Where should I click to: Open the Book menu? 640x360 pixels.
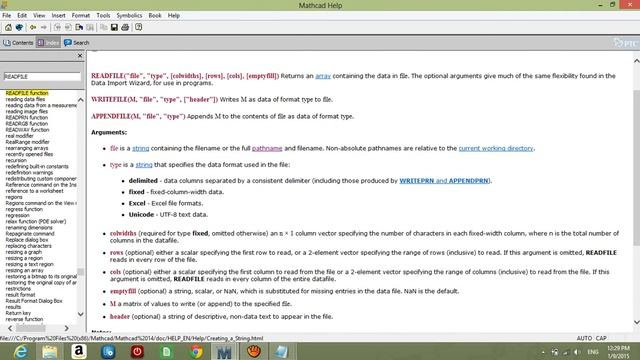(155, 16)
